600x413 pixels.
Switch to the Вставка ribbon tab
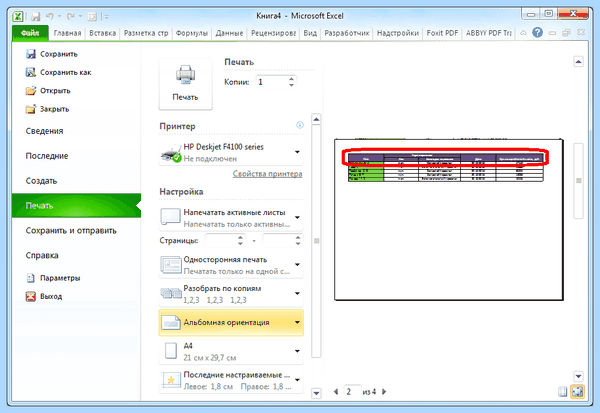103,33
